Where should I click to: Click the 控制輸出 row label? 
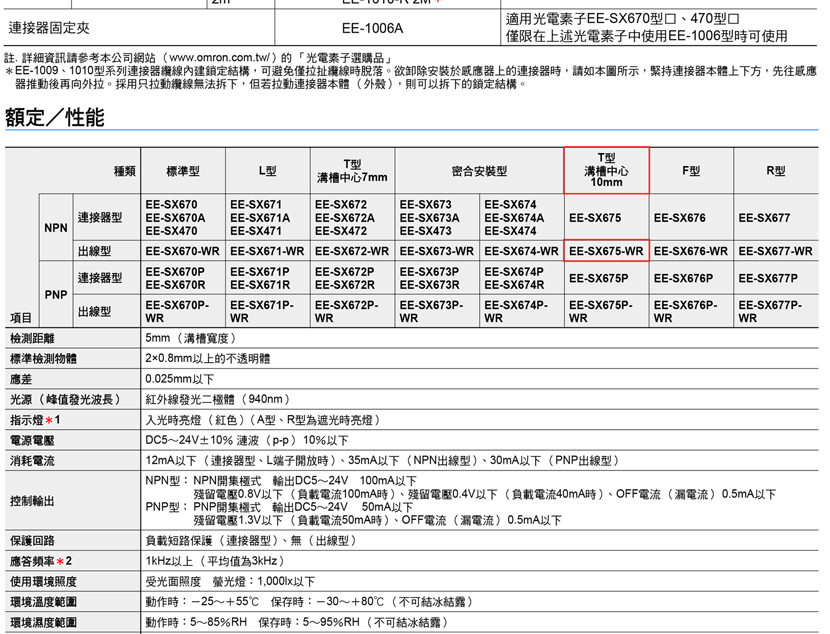pos(33,499)
